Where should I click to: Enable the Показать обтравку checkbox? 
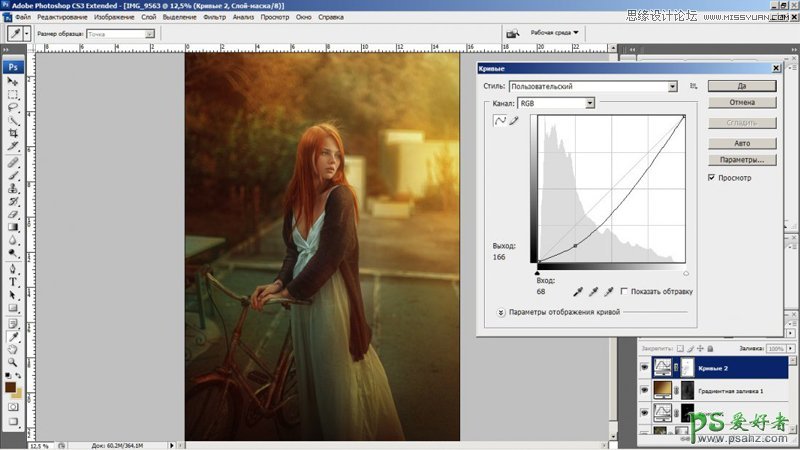point(624,291)
